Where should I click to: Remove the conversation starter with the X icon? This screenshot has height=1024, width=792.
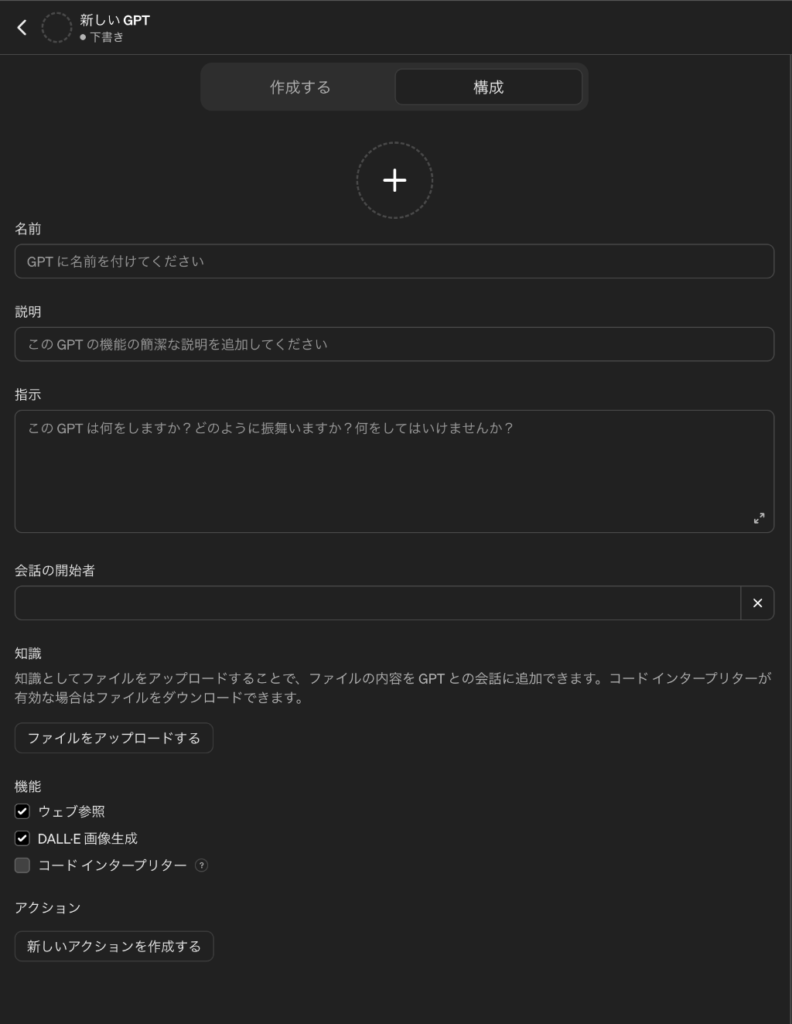757,603
